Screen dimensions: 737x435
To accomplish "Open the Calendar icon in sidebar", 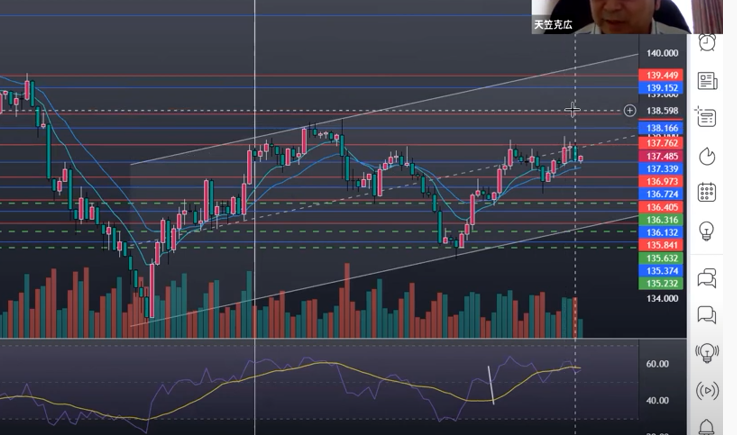I will click(707, 192).
